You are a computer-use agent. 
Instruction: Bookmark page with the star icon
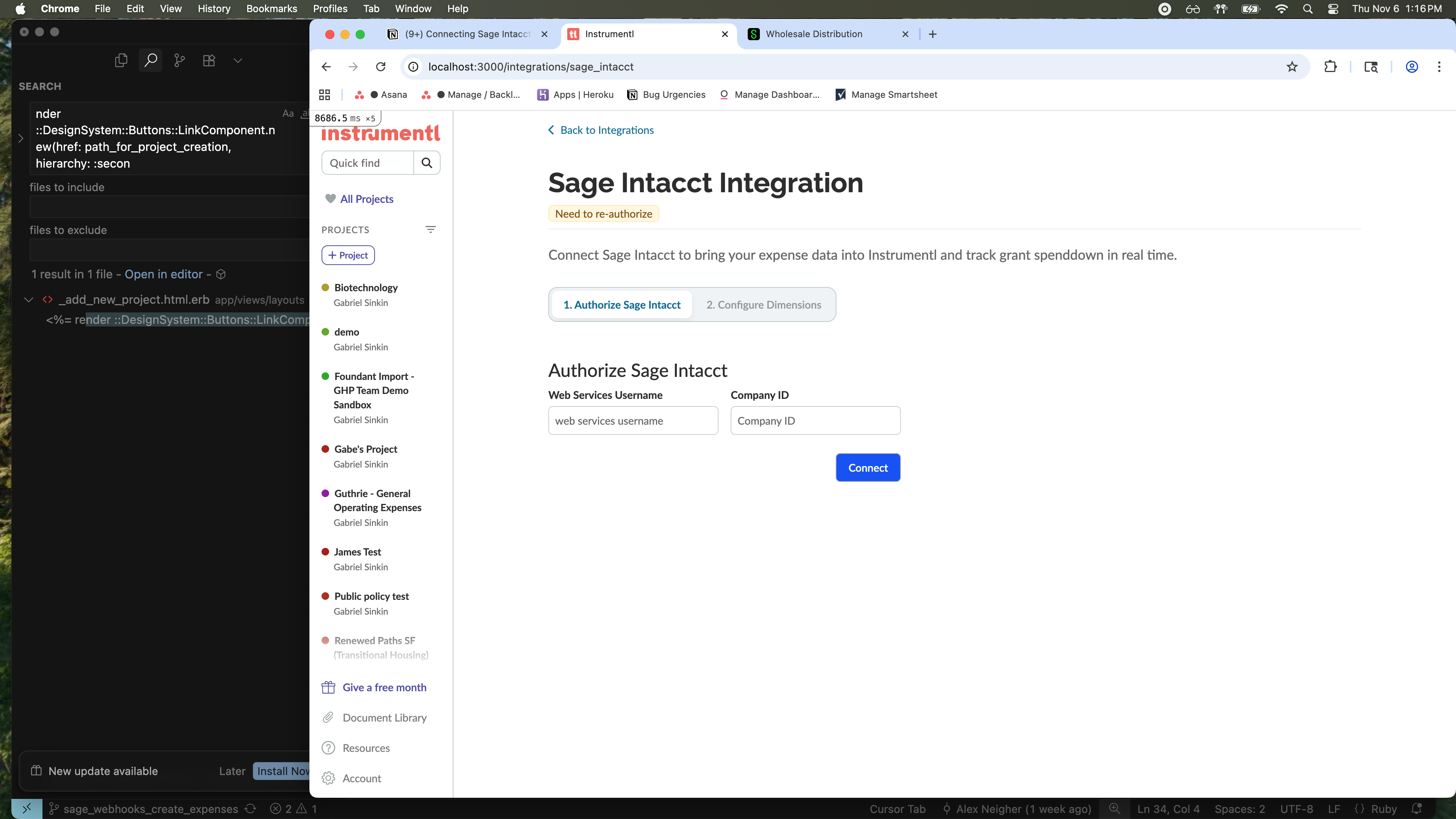tap(1292, 67)
